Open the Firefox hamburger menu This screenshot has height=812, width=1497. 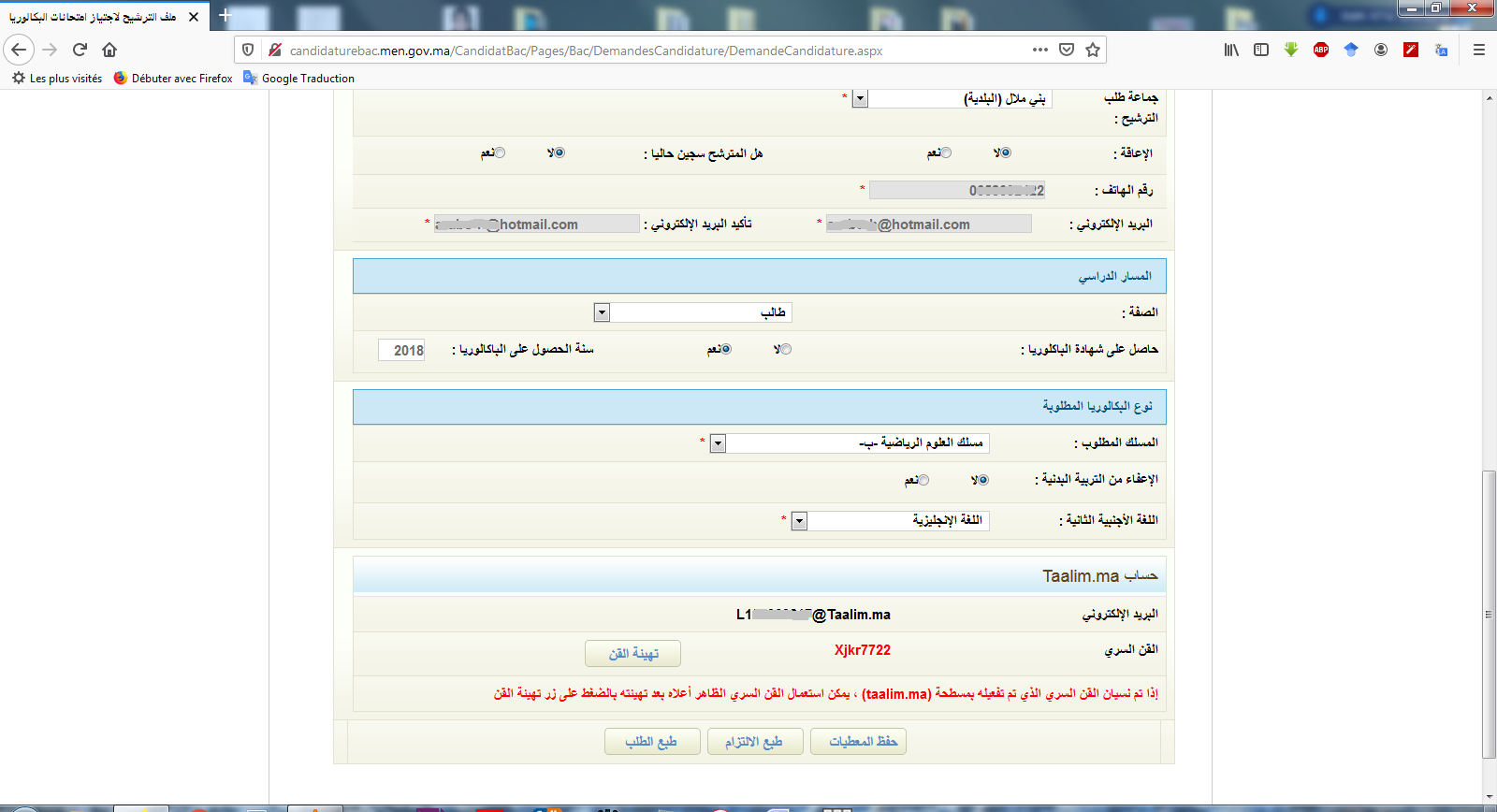1479,50
